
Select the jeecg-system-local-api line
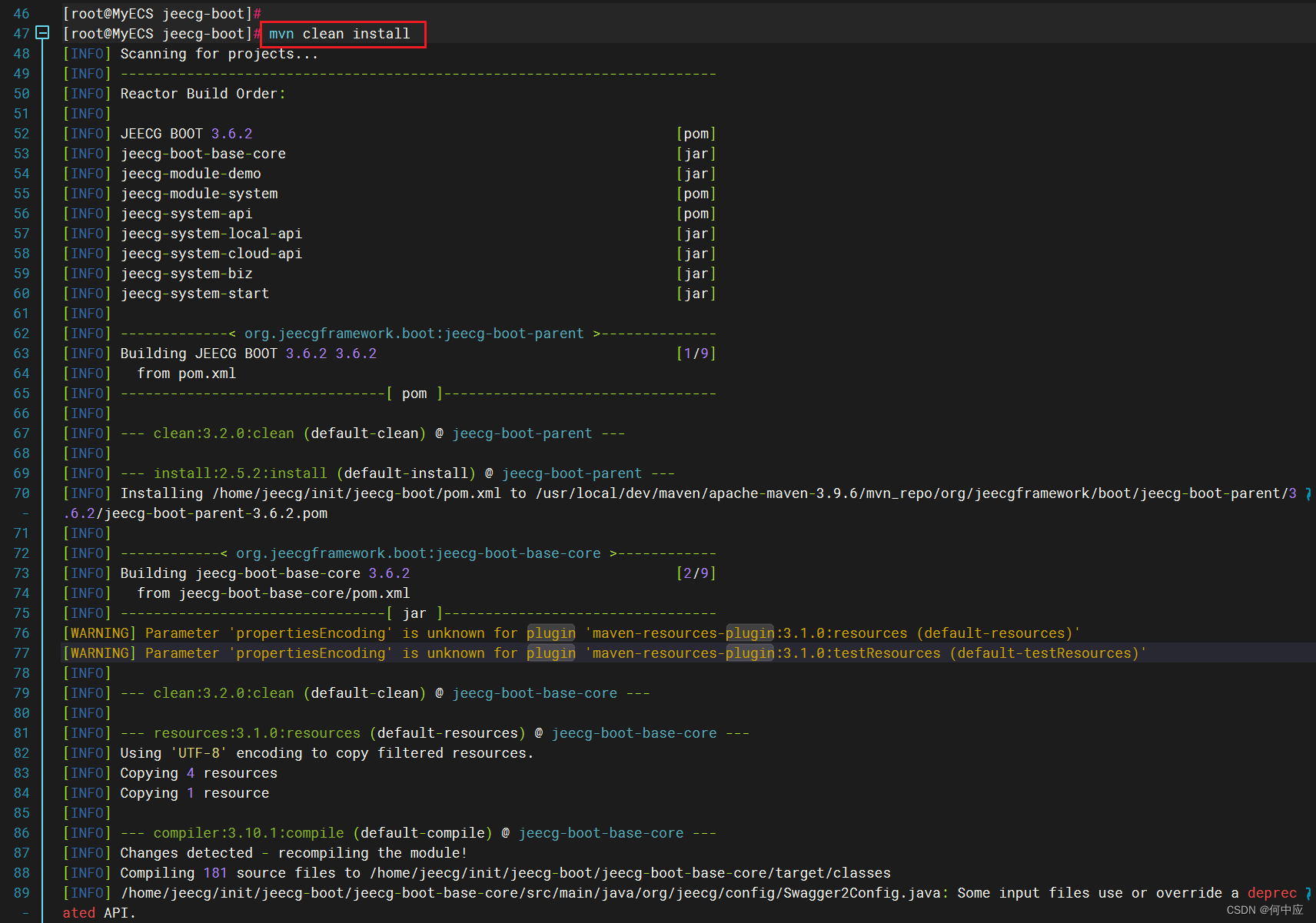211,234
